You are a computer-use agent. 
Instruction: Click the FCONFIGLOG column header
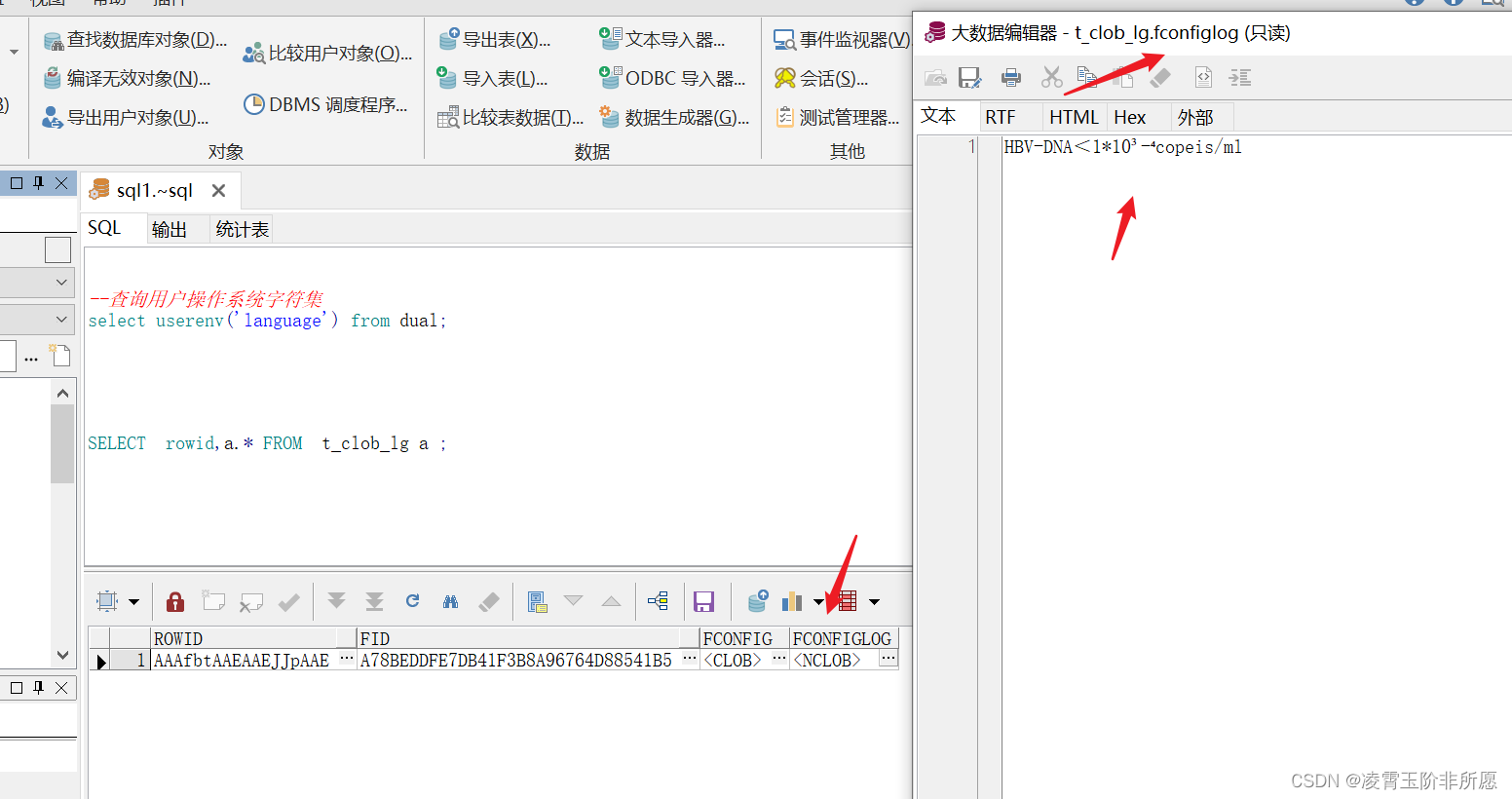pos(843,639)
